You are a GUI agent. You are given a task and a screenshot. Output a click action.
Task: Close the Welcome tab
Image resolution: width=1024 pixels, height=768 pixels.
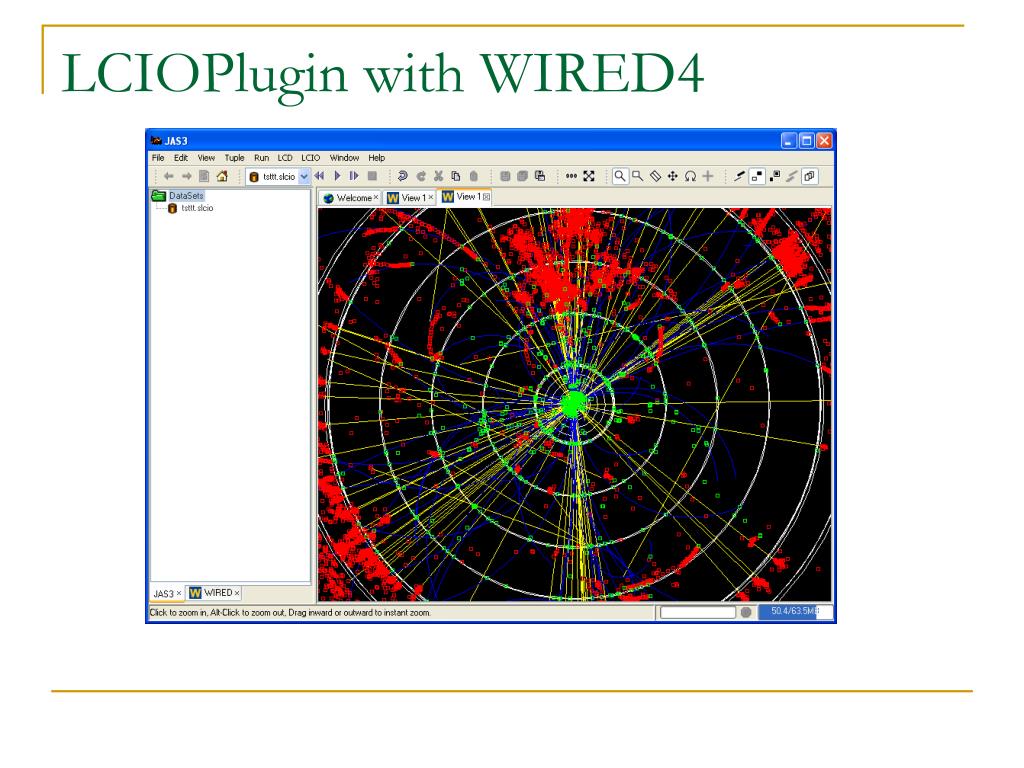click(x=376, y=197)
